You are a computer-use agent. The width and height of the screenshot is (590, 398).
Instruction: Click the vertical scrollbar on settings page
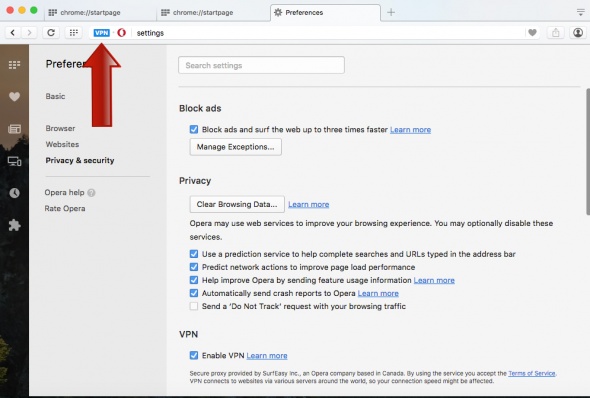(588, 152)
